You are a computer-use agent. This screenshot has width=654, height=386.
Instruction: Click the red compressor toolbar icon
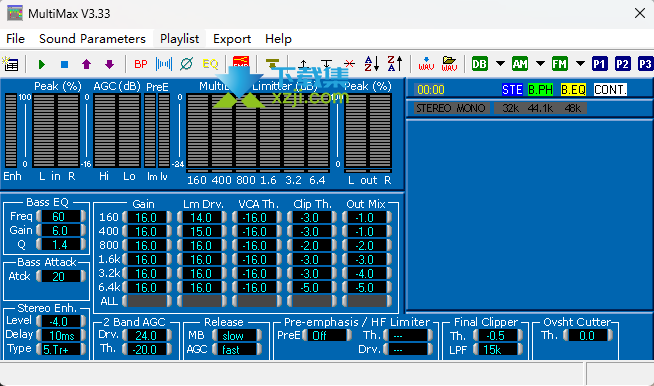tap(241, 63)
